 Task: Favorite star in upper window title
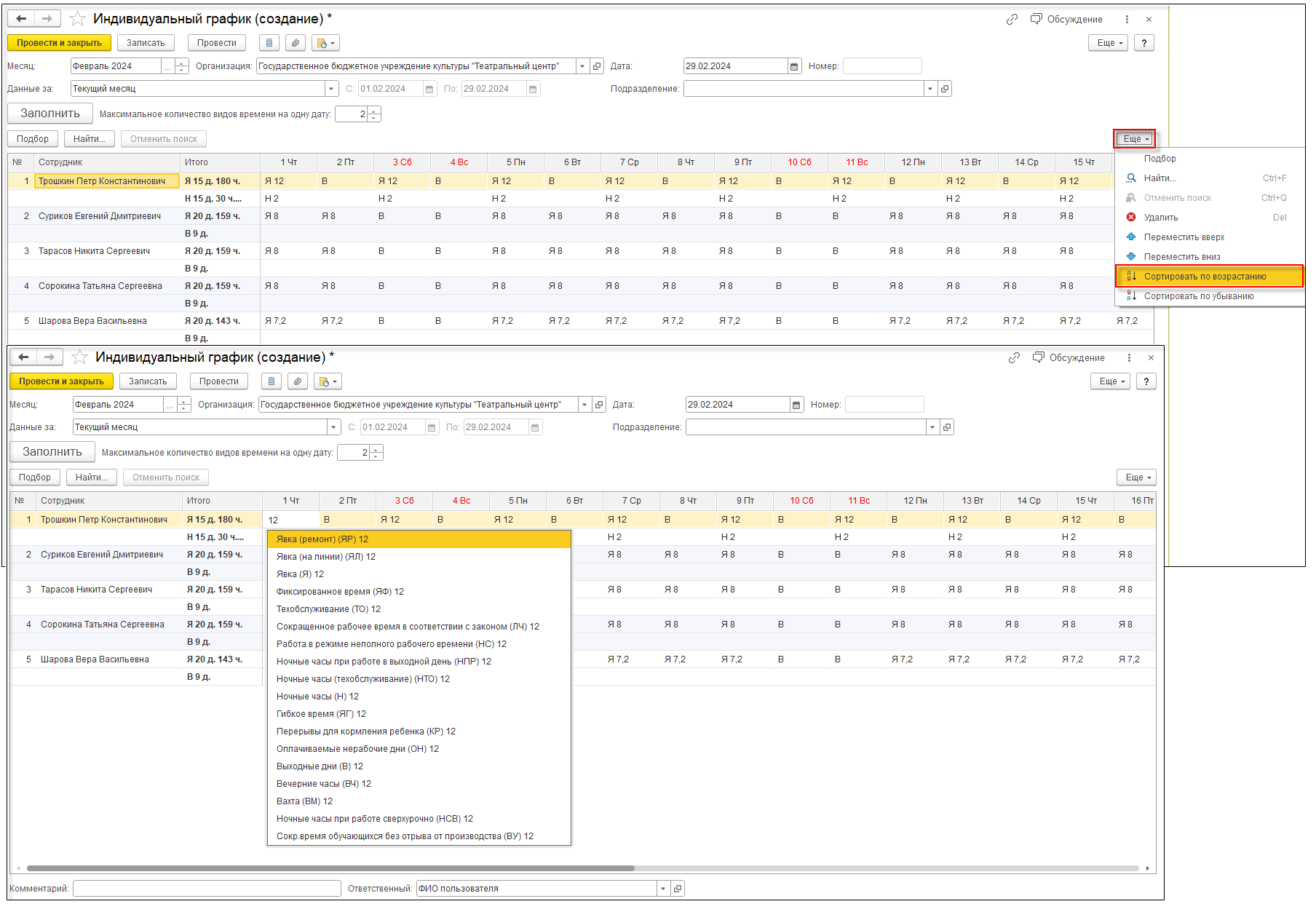pos(78,19)
